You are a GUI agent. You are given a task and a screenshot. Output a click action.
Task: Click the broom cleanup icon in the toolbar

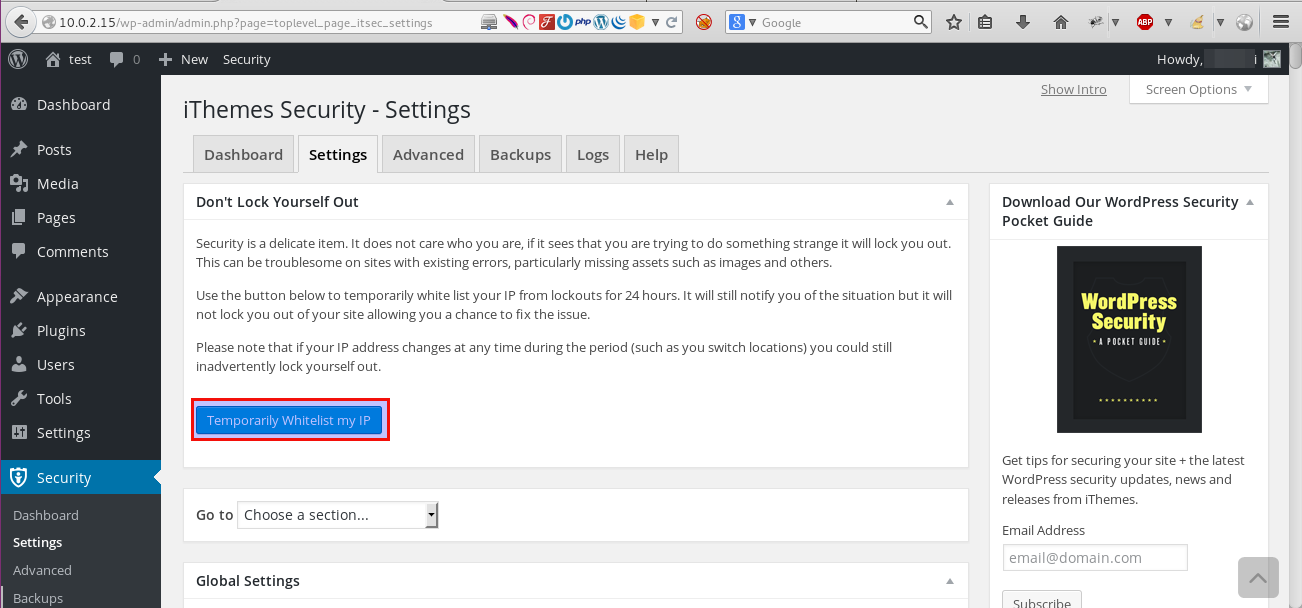coord(1198,22)
